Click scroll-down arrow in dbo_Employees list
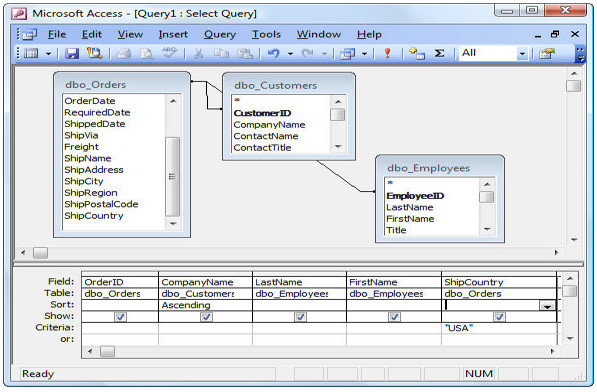 pos(487,229)
